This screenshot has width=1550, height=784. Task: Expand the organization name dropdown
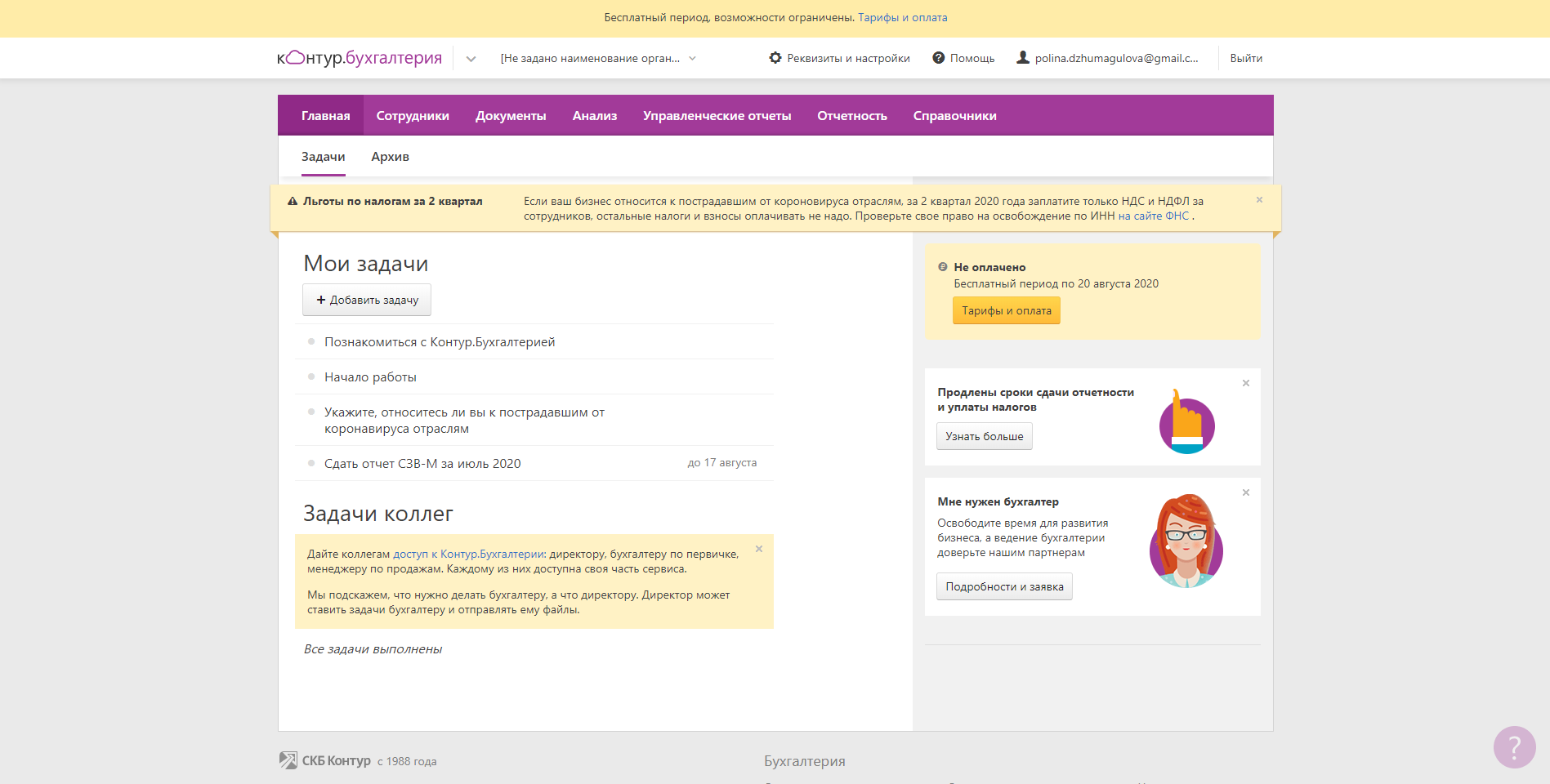(x=598, y=59)
